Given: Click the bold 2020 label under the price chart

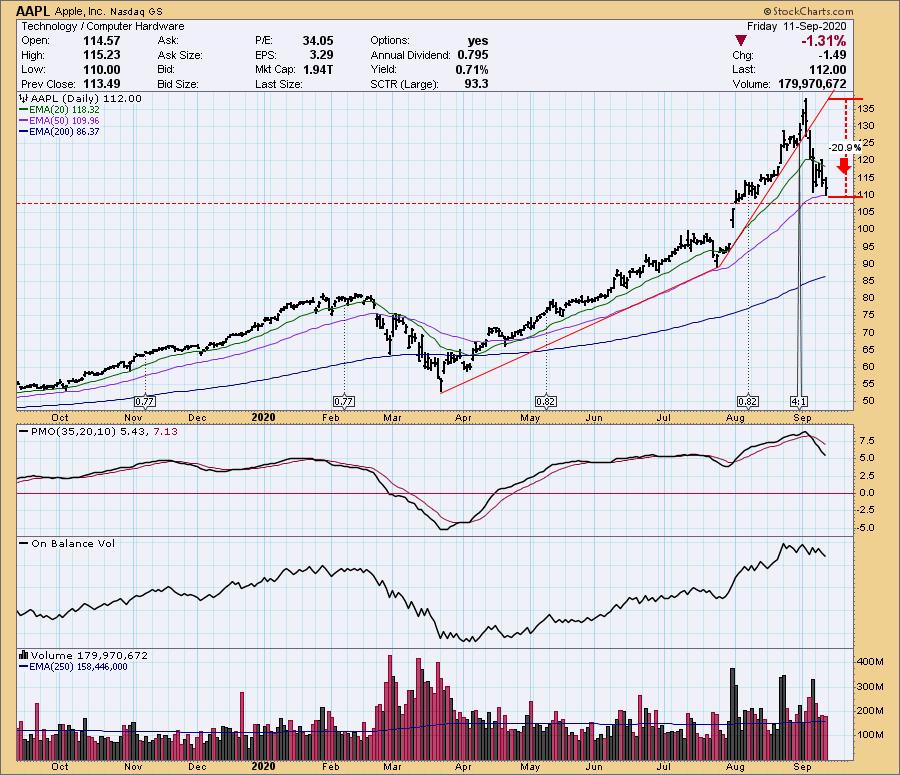Looking at the screenshot, I should tap(263, 417).
